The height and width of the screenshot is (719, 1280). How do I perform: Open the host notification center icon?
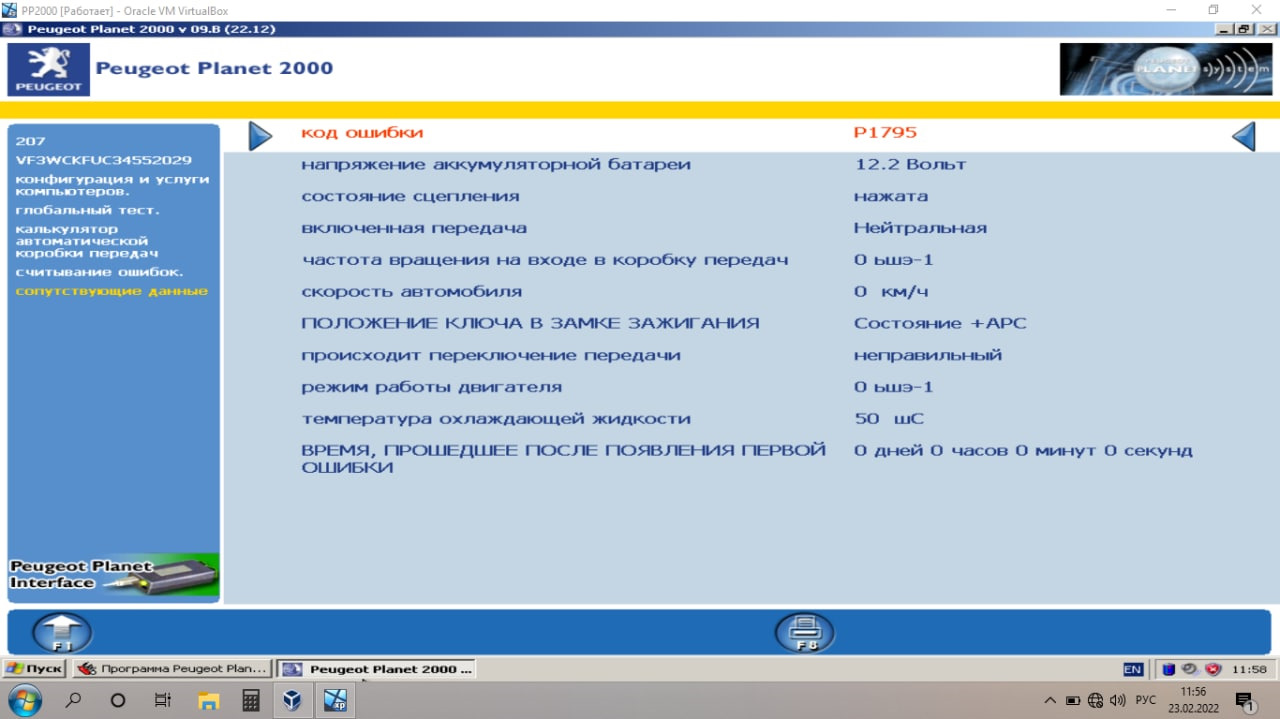1246,701
